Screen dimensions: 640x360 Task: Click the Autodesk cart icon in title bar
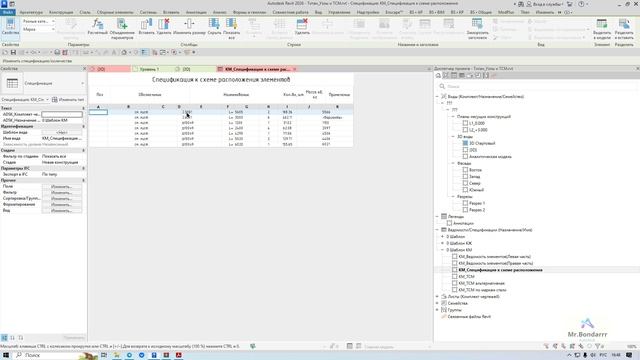(569, 4)
